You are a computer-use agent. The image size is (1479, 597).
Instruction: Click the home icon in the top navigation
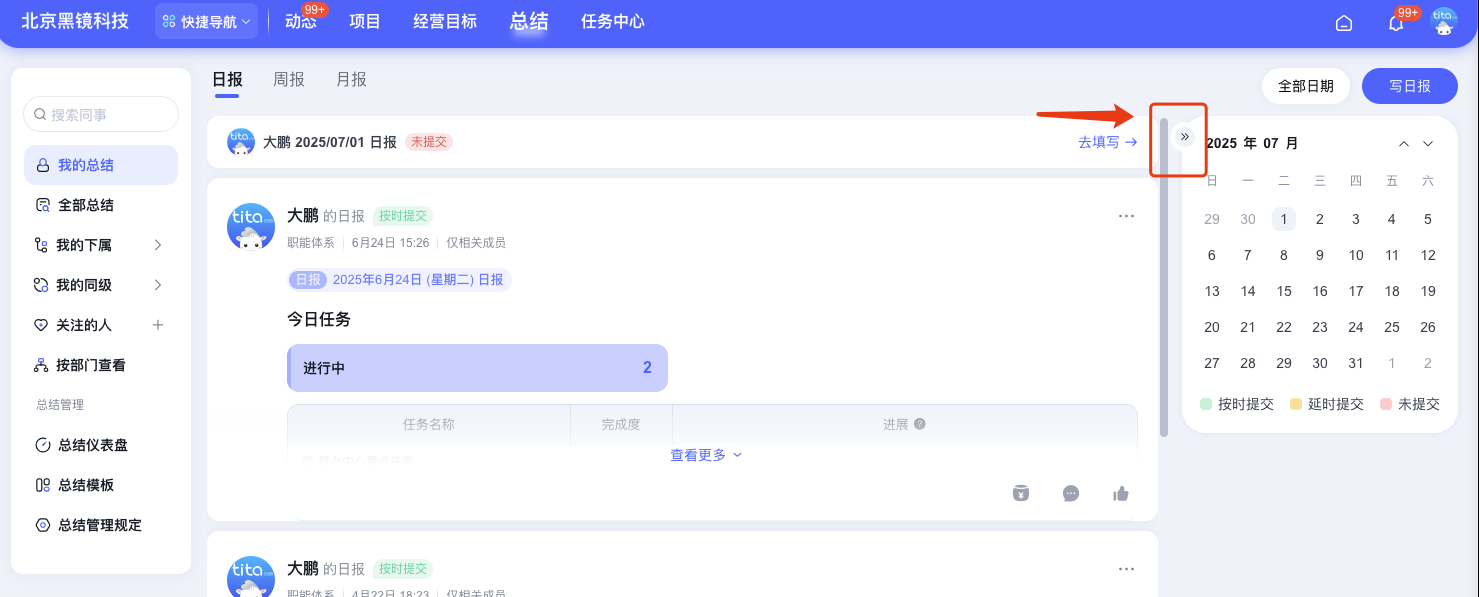point(1344,21)
